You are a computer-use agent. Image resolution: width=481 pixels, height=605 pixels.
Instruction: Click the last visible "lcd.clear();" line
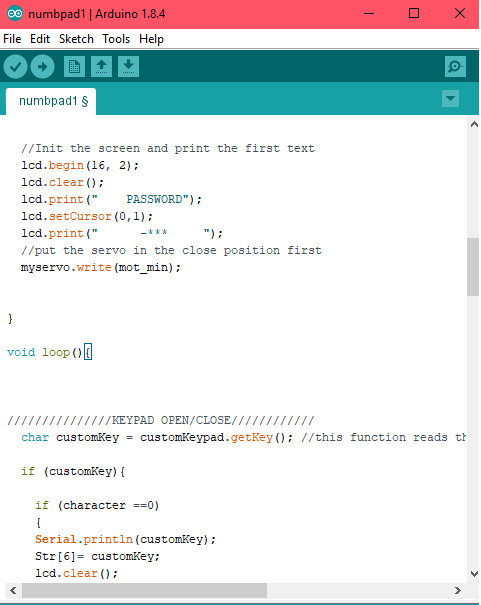[76, 573]
